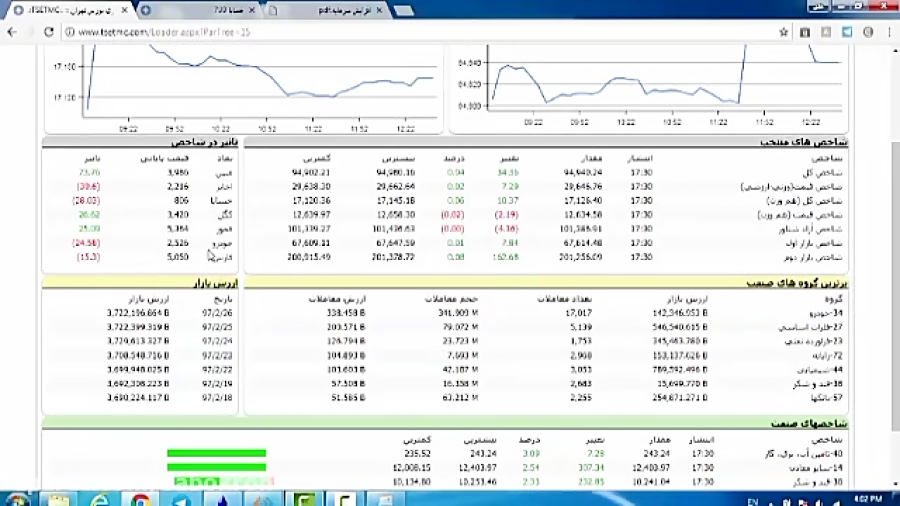
Task: Click the date cell 97/2/18
Action: (x=217, y=398)
